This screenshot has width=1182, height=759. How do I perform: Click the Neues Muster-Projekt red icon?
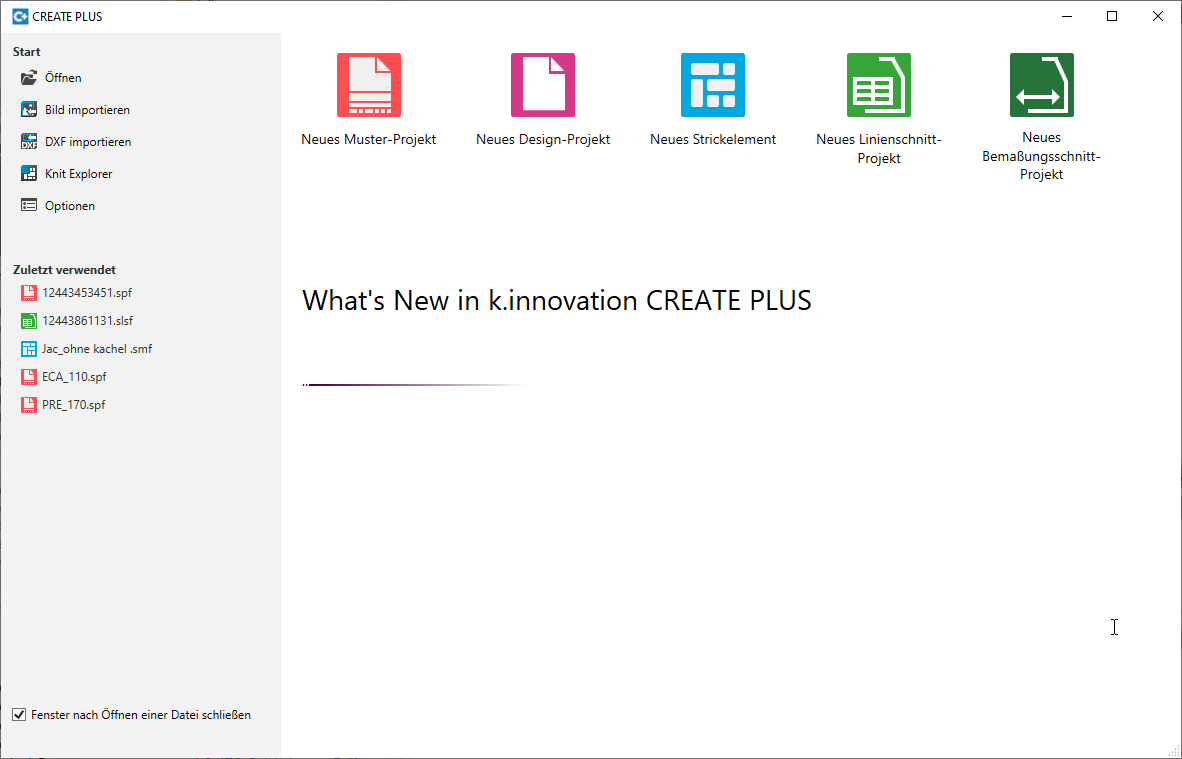click(368, 85)
